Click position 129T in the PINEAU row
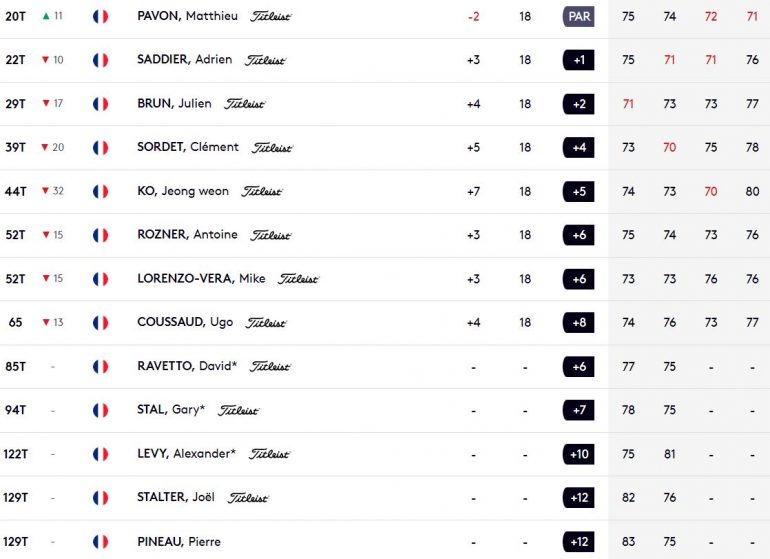 point(15,542)
